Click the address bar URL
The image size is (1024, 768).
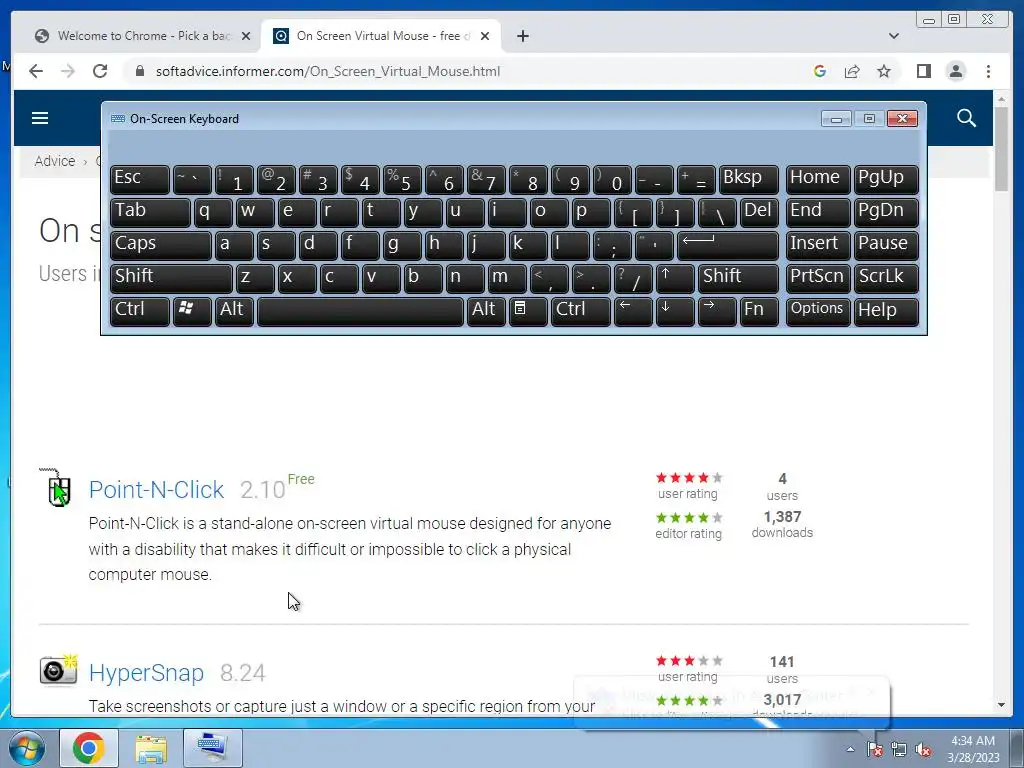[327, 71]
